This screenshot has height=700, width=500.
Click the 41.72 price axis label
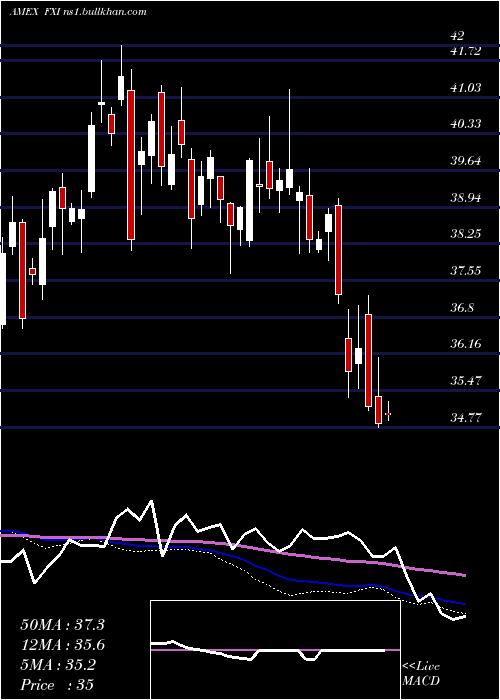point(466,52)
